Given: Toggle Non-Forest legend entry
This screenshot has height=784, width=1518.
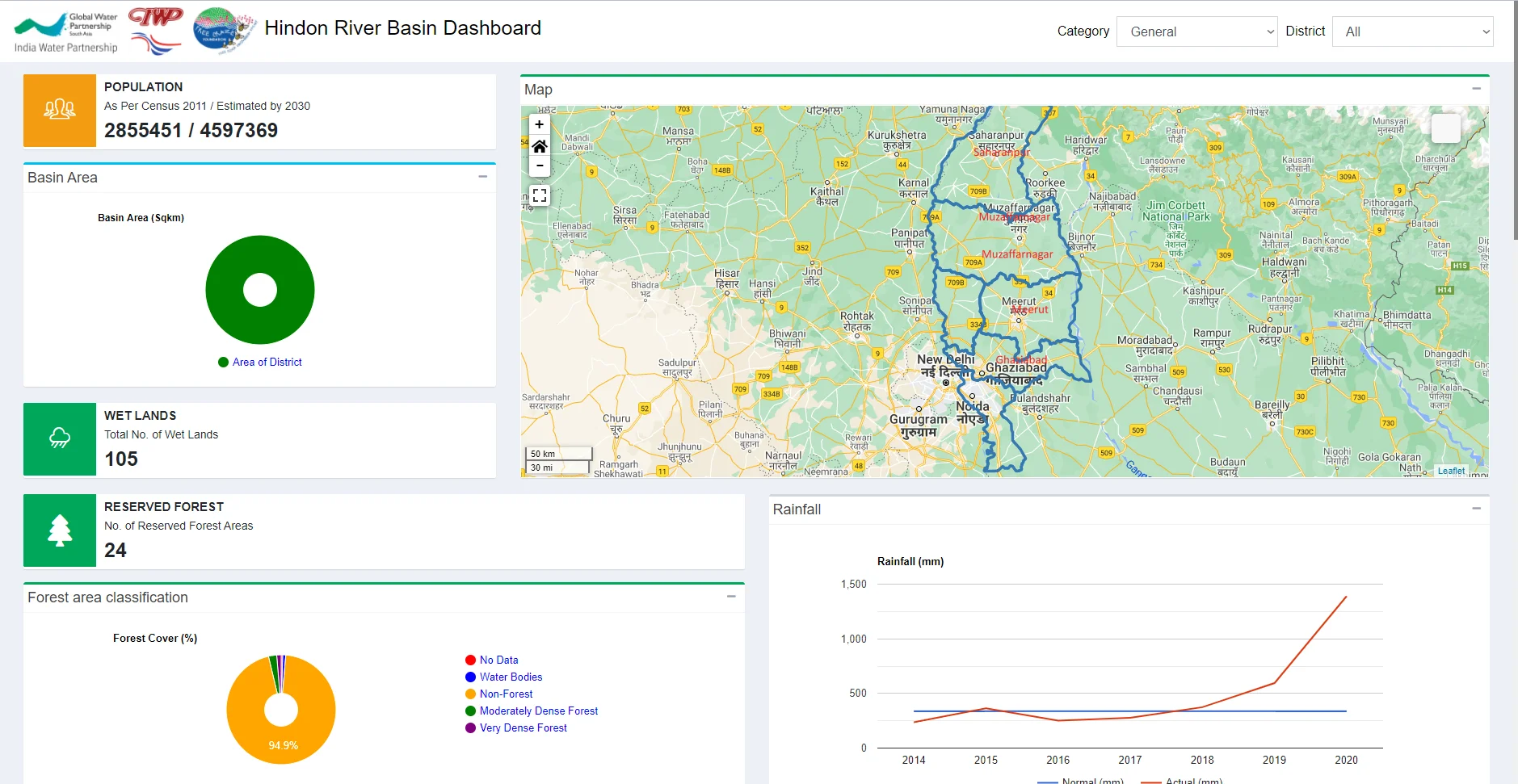Looking at the screenshot, I should pyautogui.click(x=499, y=694).
